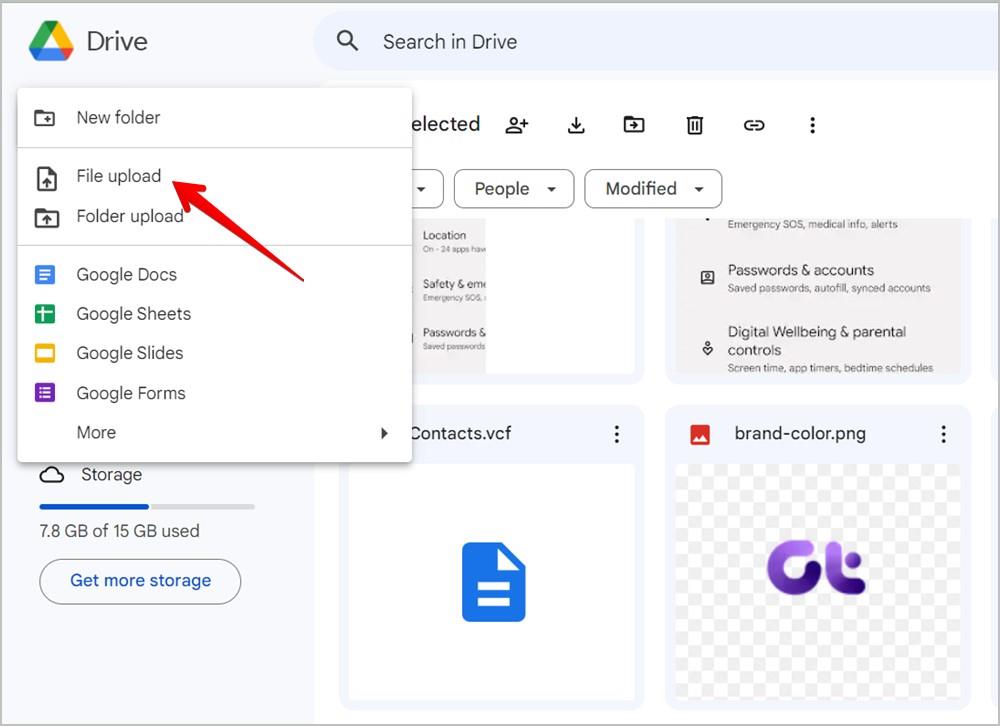Image resolution: width=1000 pixels, height=726 pixels.
Task: Open brand-color.png options three-dot menu
Action: pos(943,434)
